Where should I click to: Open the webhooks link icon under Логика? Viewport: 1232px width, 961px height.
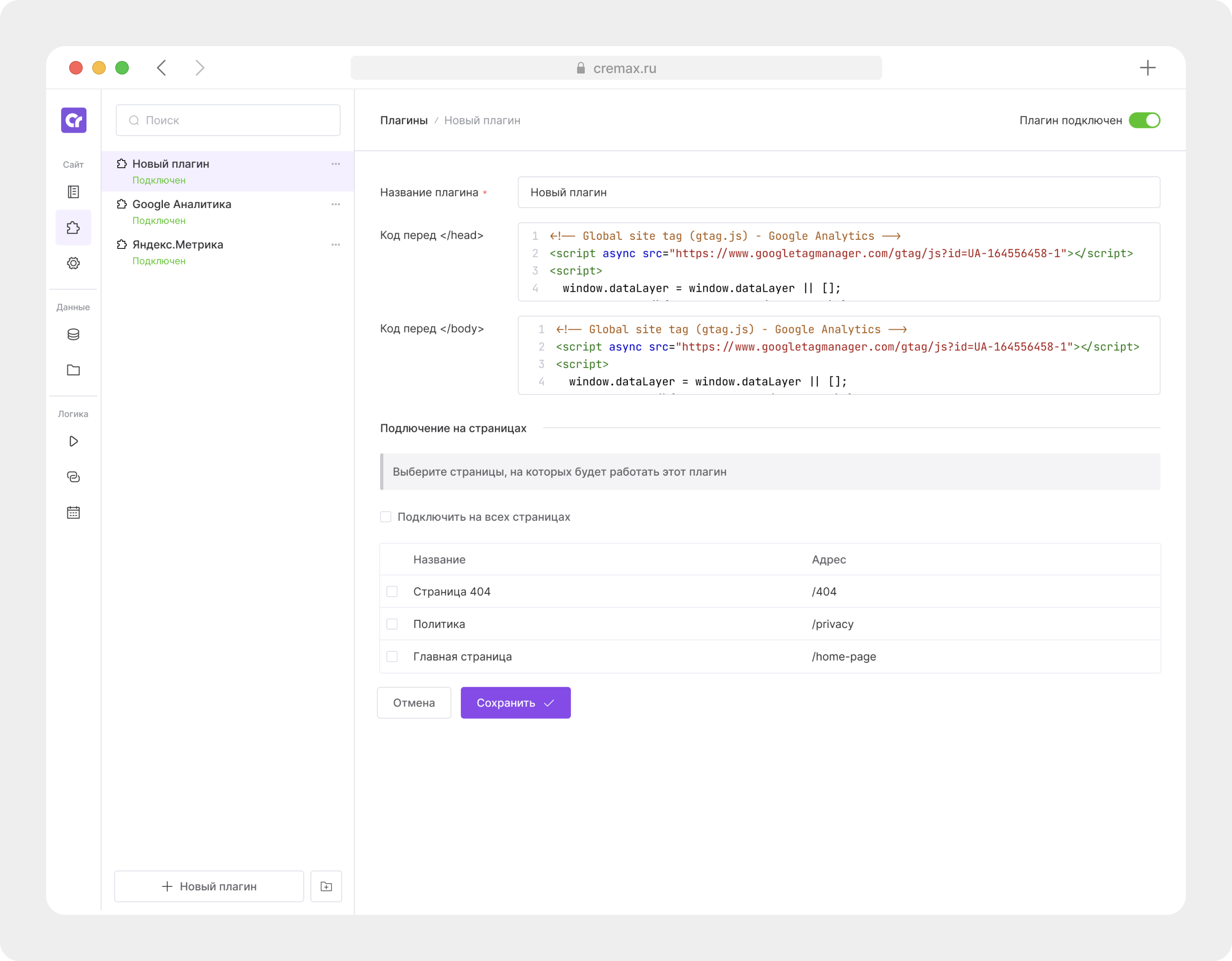point(74,477)
